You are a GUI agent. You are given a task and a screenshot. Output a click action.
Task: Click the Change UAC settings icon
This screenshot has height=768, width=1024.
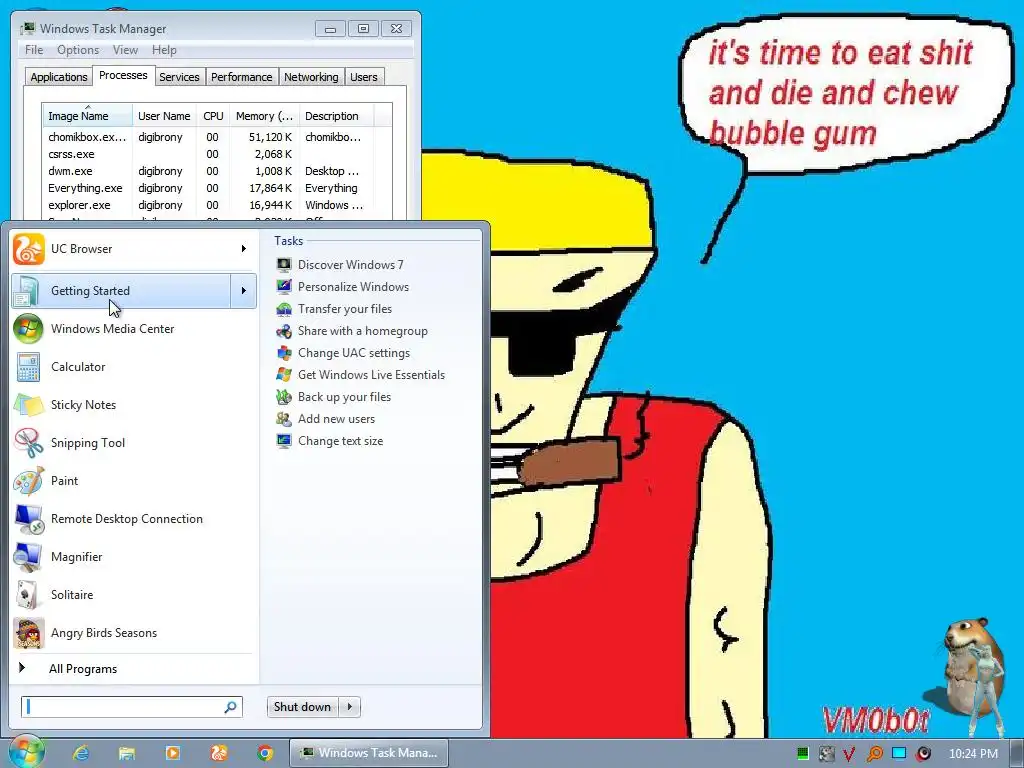[283, 353]
